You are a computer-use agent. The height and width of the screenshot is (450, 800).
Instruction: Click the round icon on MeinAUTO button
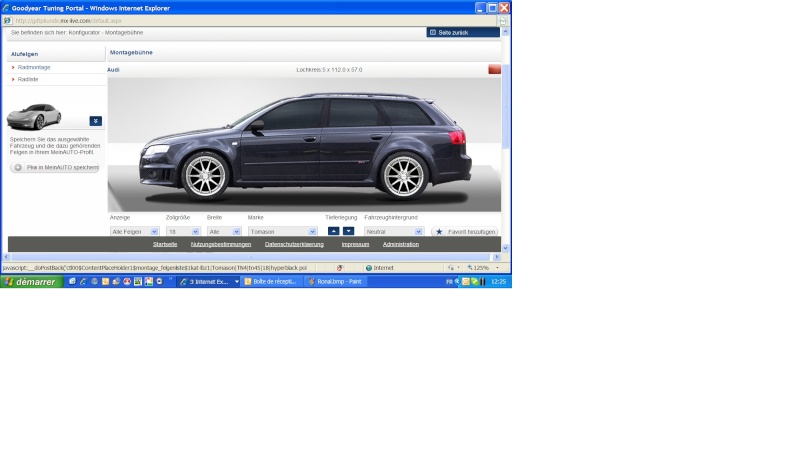[x=18, y=167]
